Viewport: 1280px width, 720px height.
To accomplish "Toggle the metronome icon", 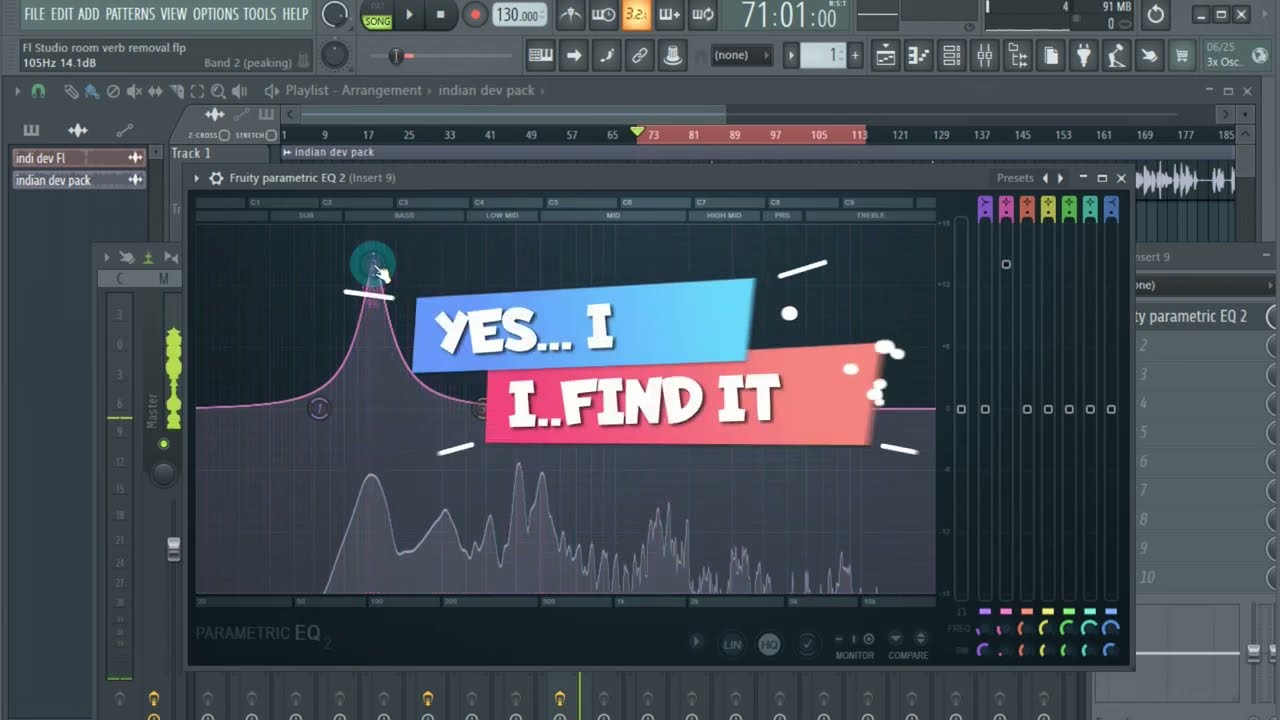I will pos(570,15).
